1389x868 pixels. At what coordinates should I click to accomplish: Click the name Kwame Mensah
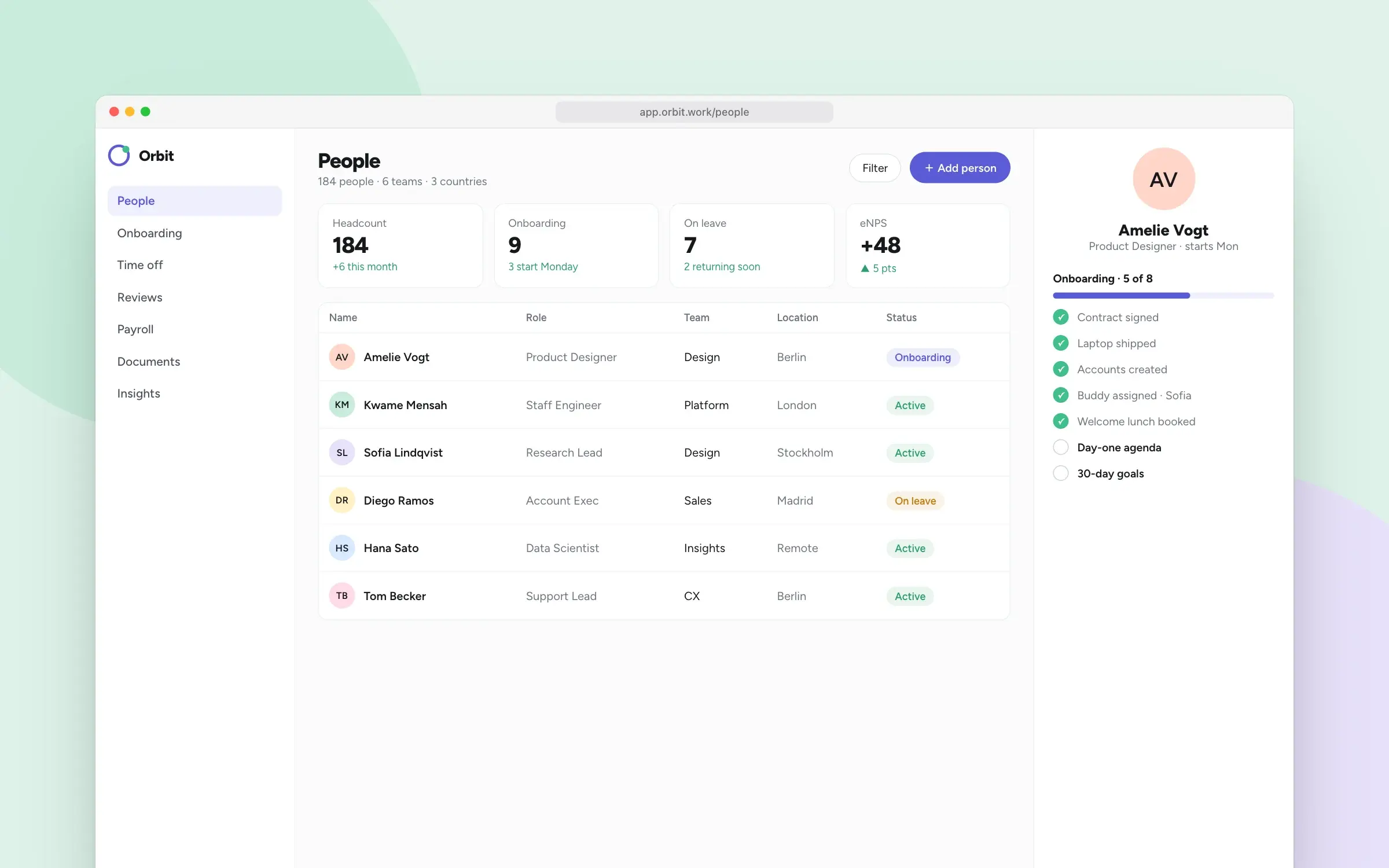click(x=405, y=405)
